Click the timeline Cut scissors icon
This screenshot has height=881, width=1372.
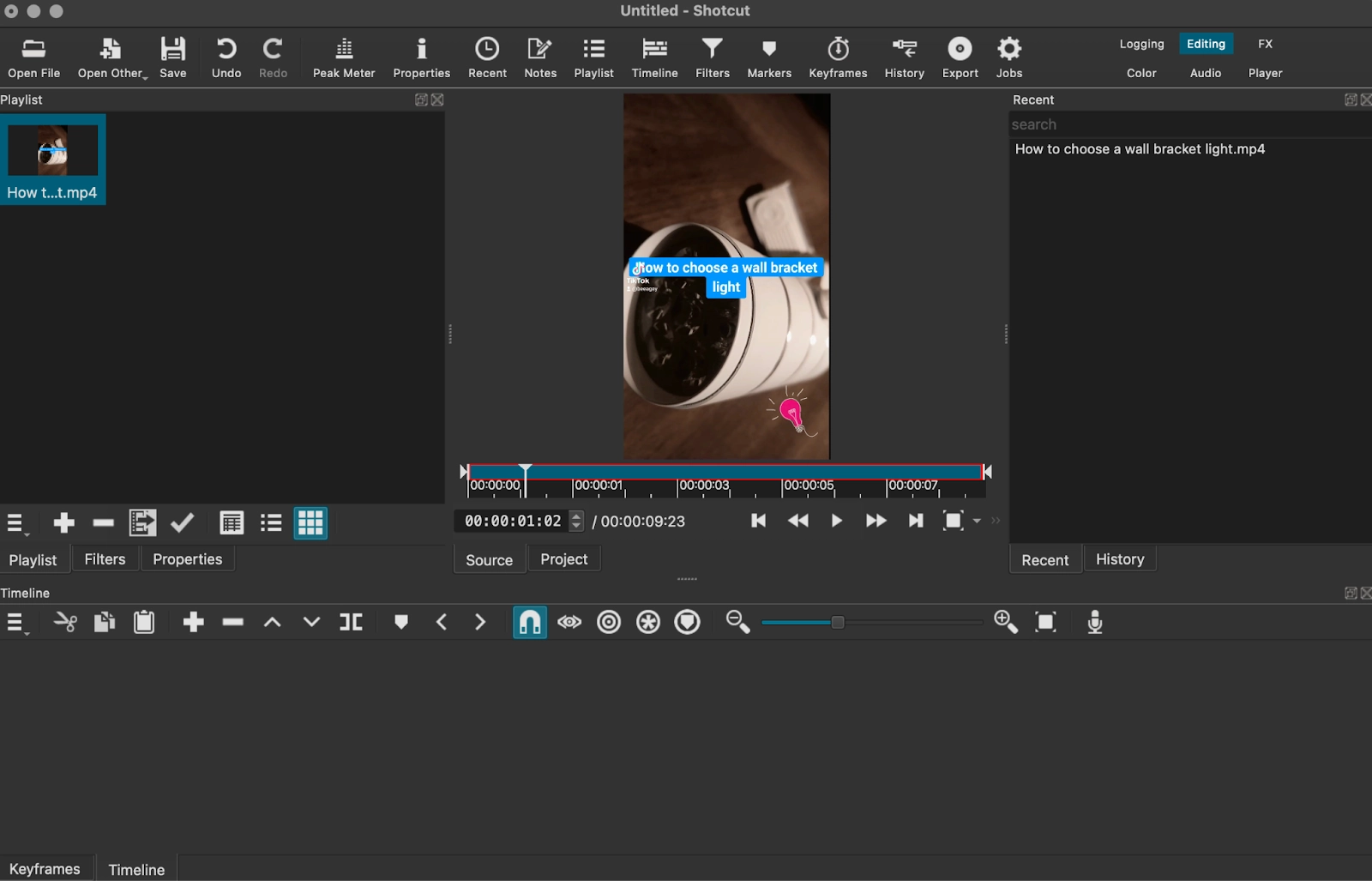click(65, 622)
